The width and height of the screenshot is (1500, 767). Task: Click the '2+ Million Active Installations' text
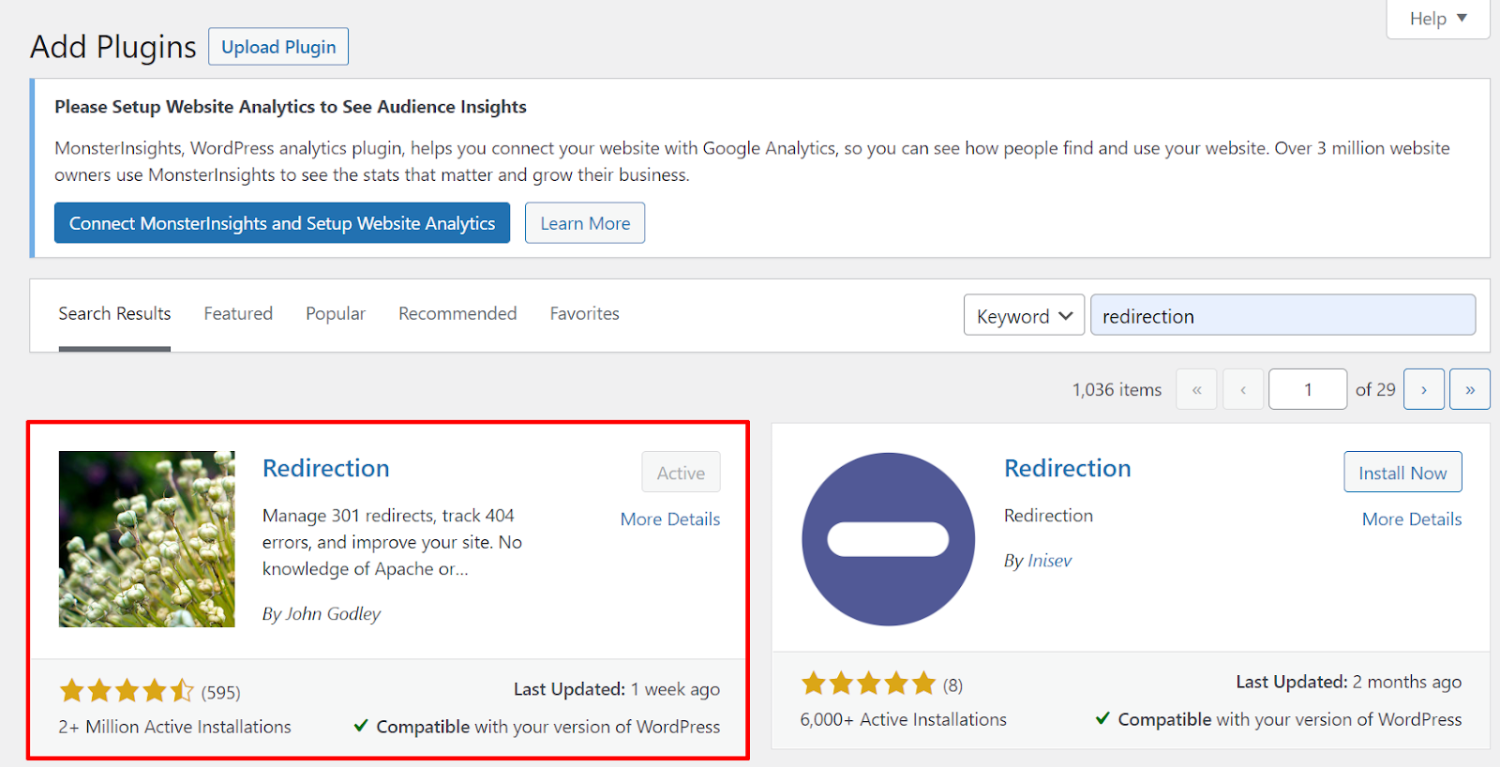point(175,727)
